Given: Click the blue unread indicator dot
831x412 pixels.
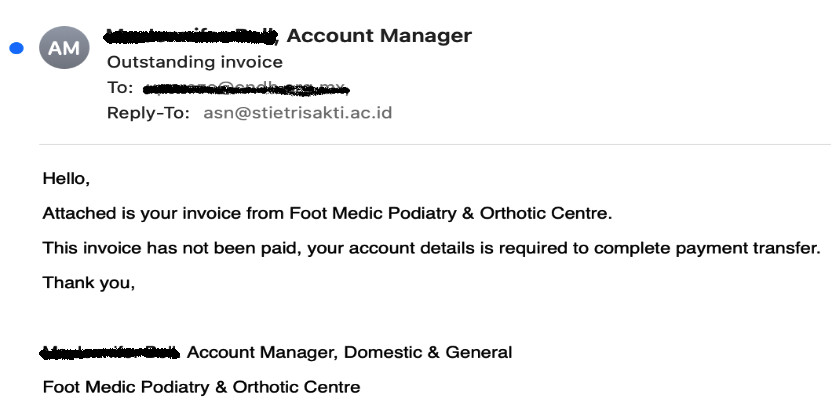Looking at the screenshot, I should [16, 48].
